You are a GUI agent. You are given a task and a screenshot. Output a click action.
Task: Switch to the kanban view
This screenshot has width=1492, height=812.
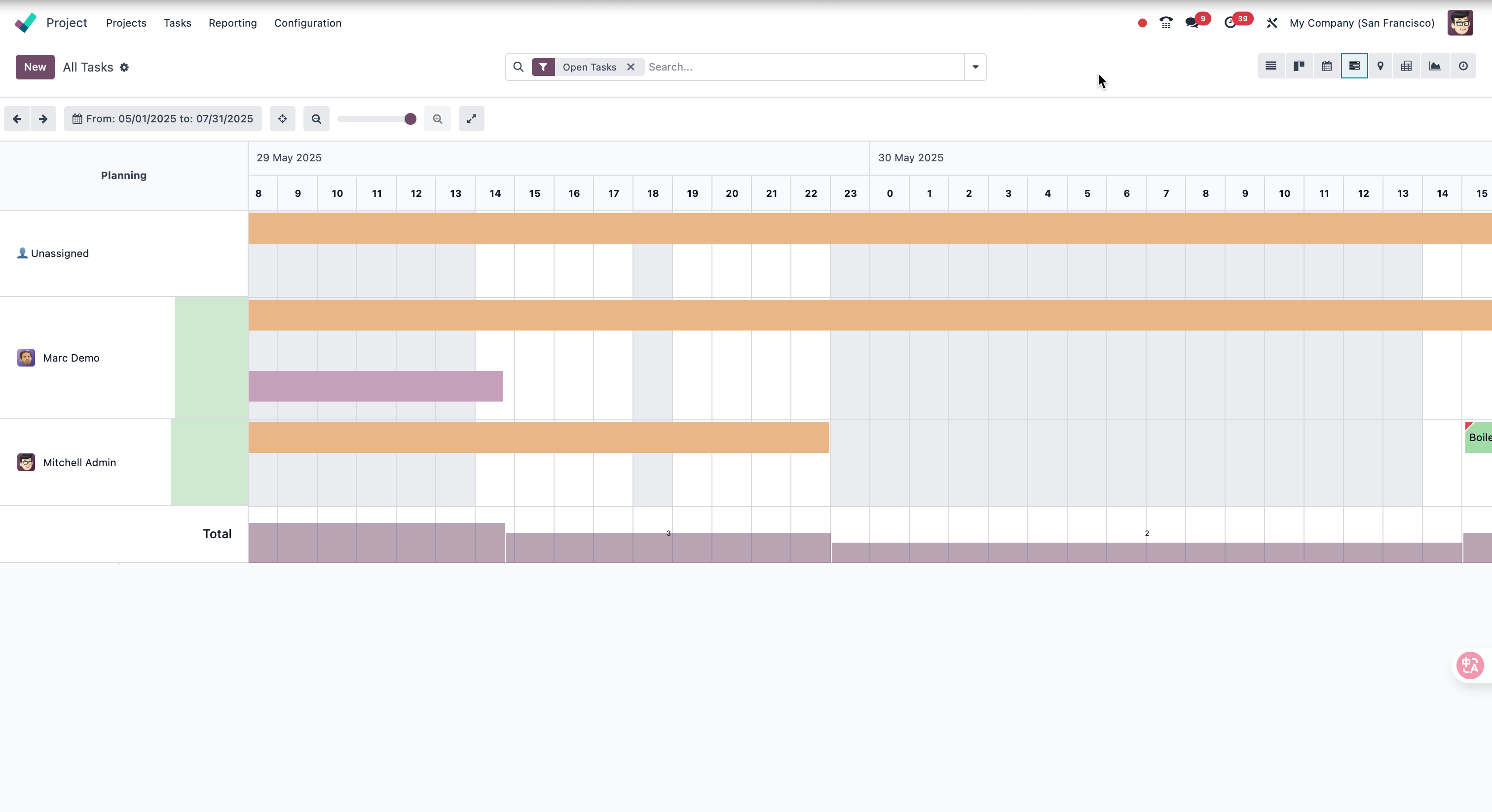coord(1299,66)
